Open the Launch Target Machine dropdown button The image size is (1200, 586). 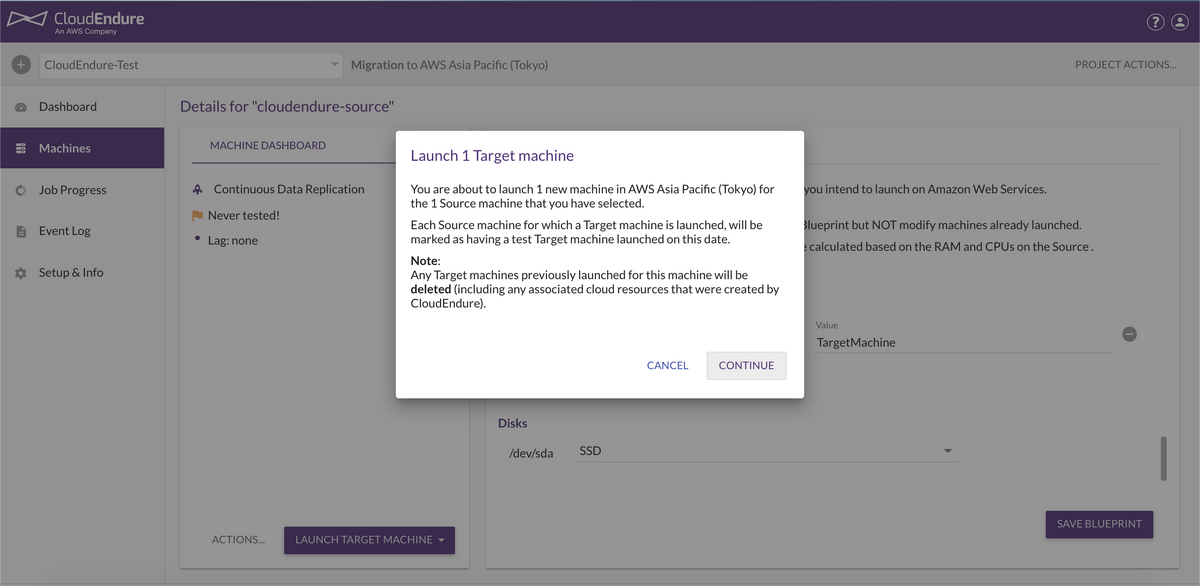tap(369, 540)
